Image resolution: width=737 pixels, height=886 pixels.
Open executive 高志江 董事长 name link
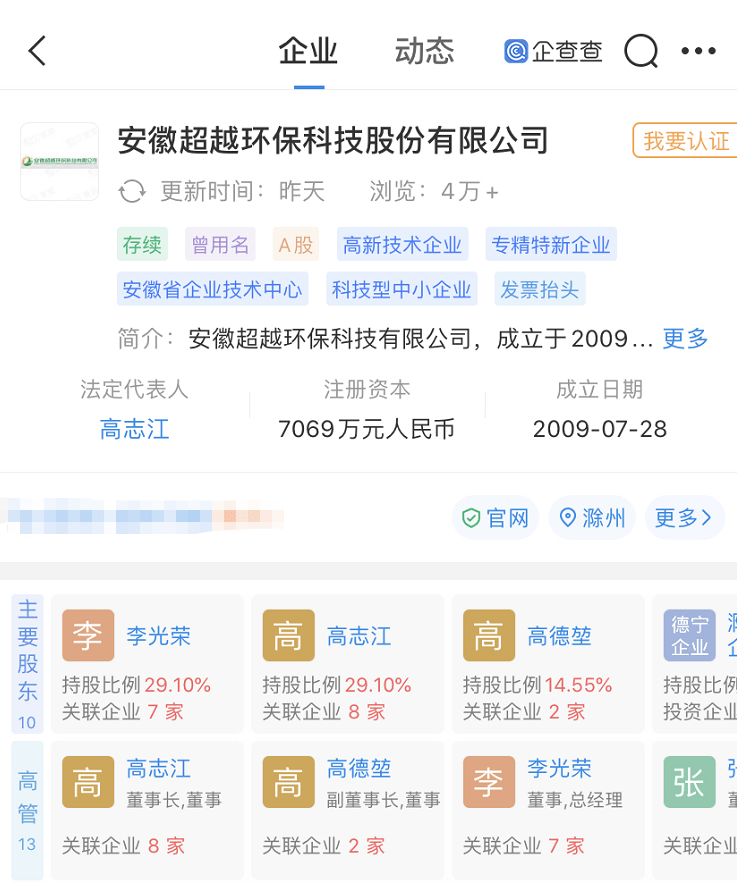click(x=159, y=768)
